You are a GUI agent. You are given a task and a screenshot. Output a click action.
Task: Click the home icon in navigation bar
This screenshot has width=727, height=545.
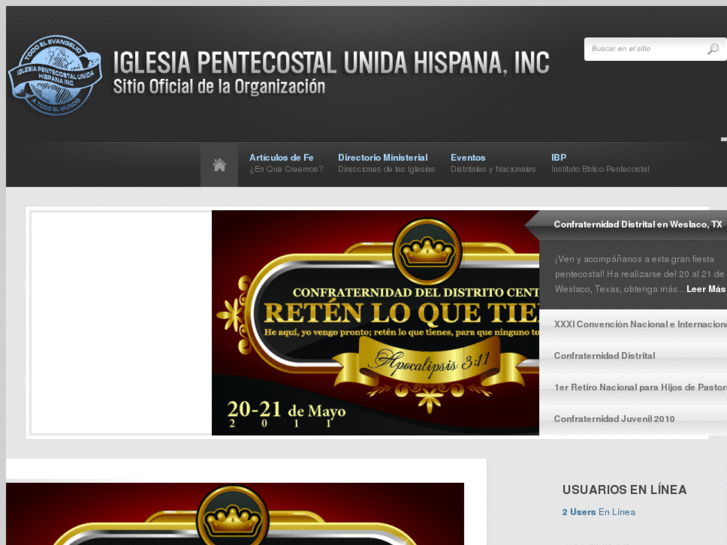pos(219,165)
